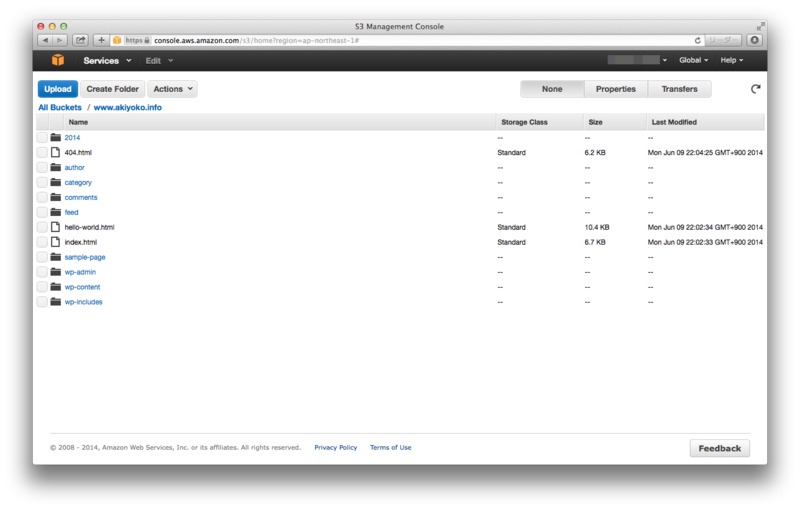Open Terms of Use link
The image size is (800, 510).
(390, 447)
